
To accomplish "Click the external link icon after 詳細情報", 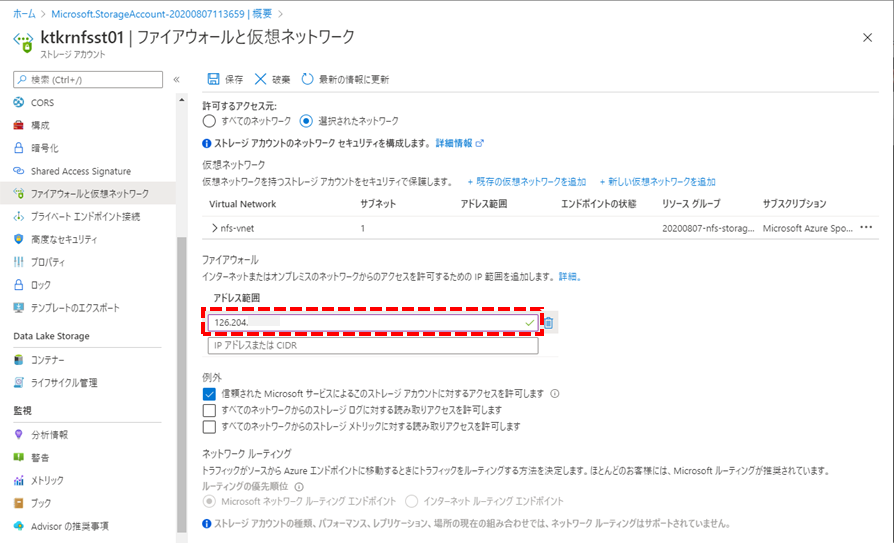I will [479, 143].
